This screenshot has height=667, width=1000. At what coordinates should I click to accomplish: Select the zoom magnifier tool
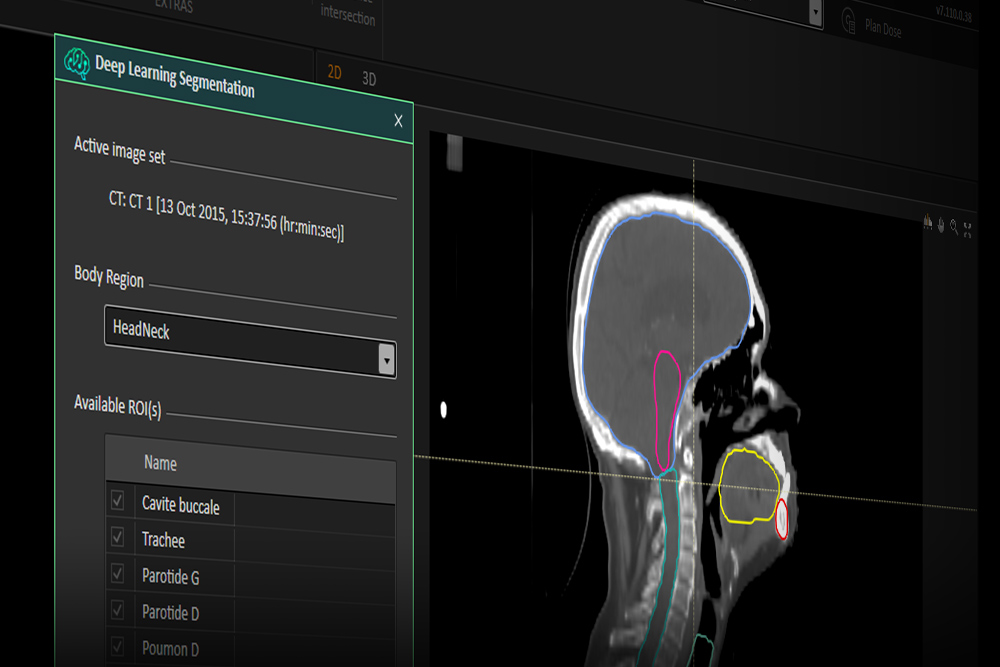(x=954, y=228)
